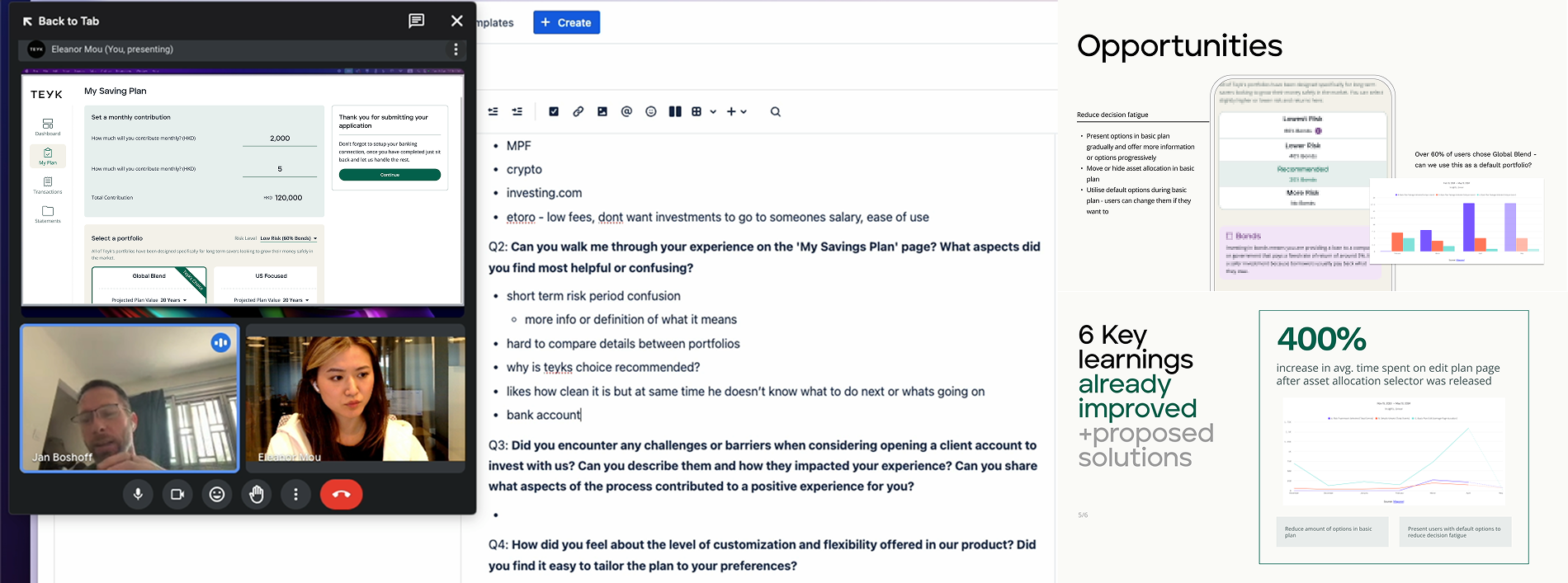1568x583 pixels.
Task: Open more options in call controls
Action: click(296, 494)
